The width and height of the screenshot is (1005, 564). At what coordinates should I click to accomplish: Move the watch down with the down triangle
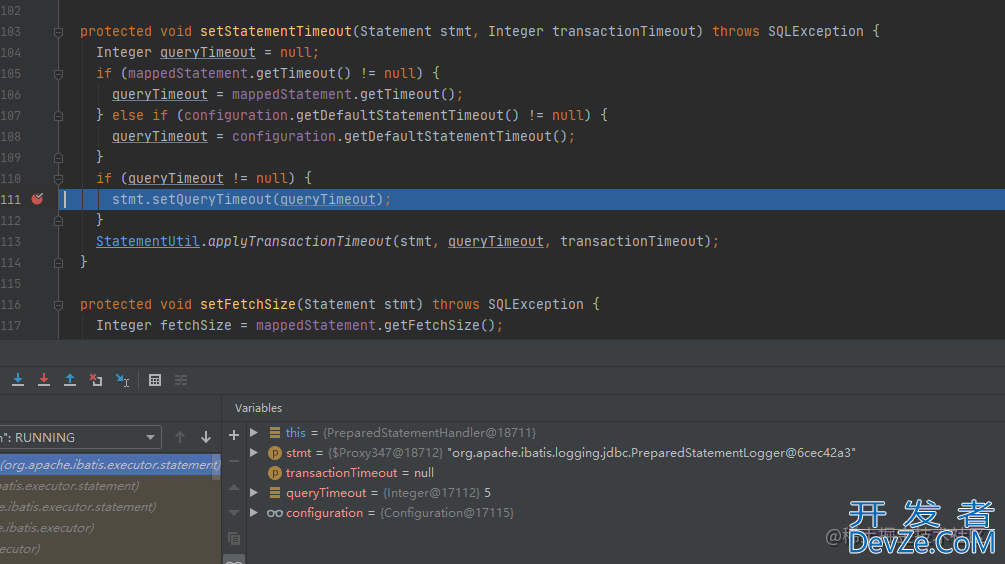pyautogui.click(x=234, y=513)
